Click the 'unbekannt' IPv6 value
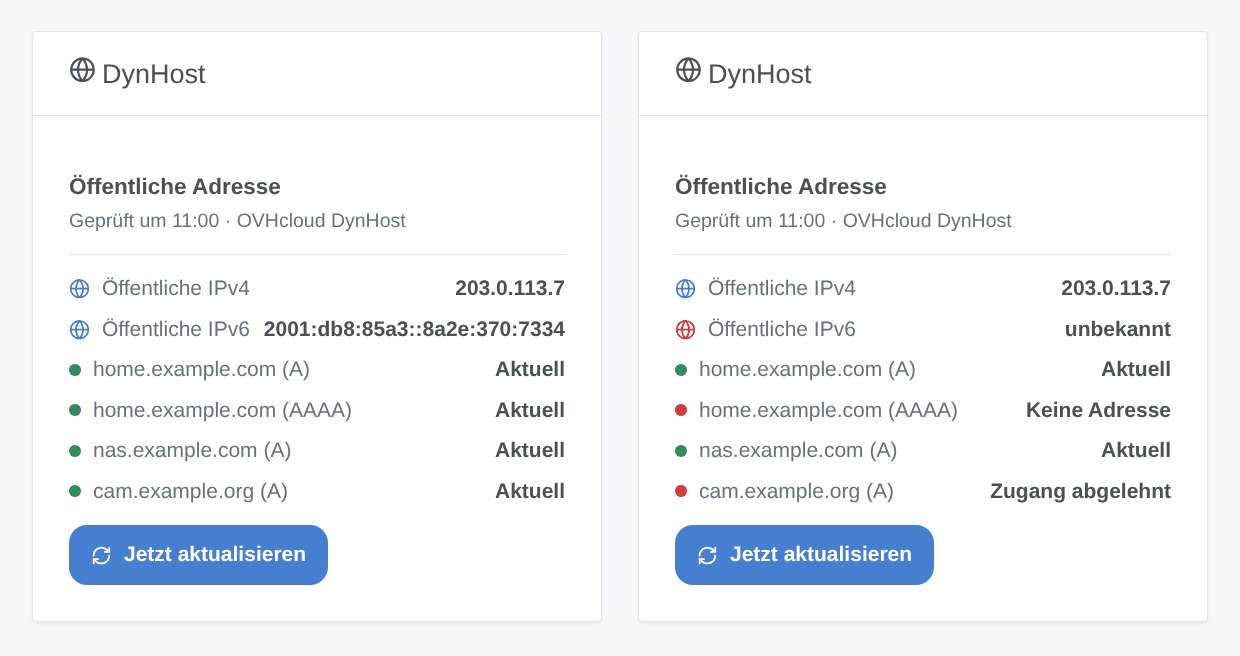1240x656 pixels. click(x=1118, y=329)
